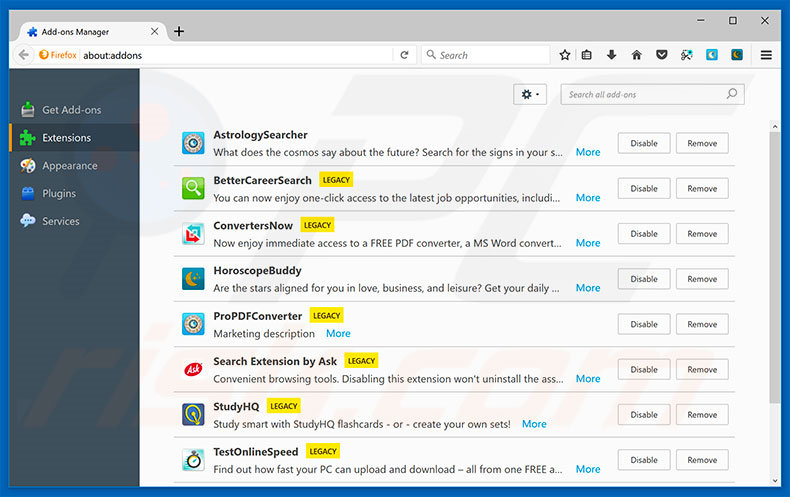Show bookmarks list icon
Viewport: 790px width, 497px height.
coord(587,55)
